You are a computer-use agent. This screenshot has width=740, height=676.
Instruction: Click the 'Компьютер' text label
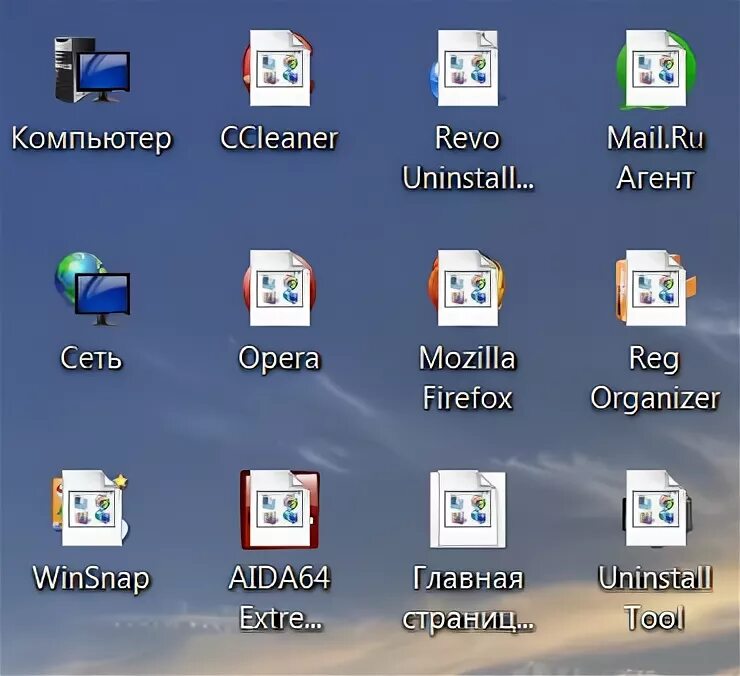[x=92, y=139]
